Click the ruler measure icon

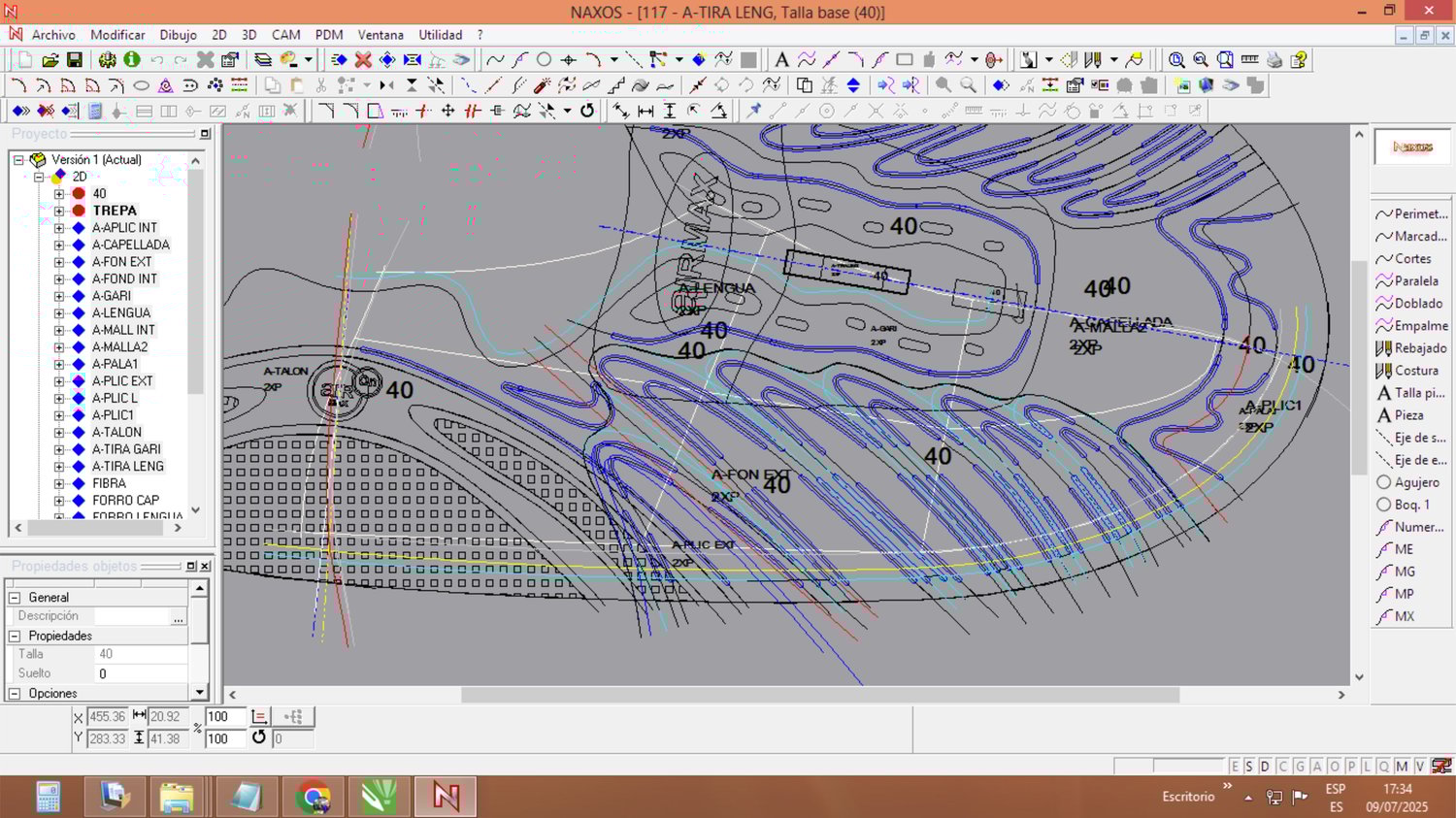(1250, 60)
